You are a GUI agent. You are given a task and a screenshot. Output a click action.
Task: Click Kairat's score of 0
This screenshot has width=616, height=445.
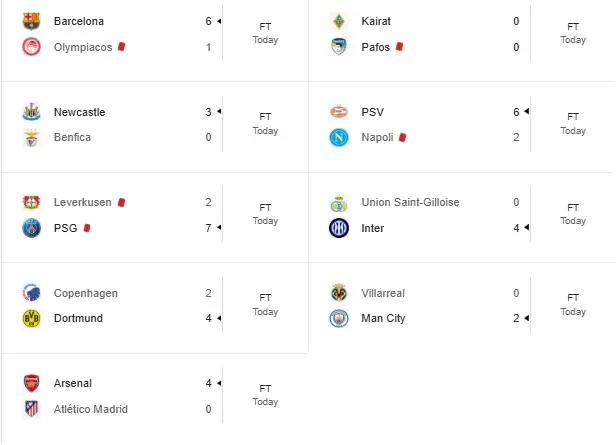click(516, 21)
